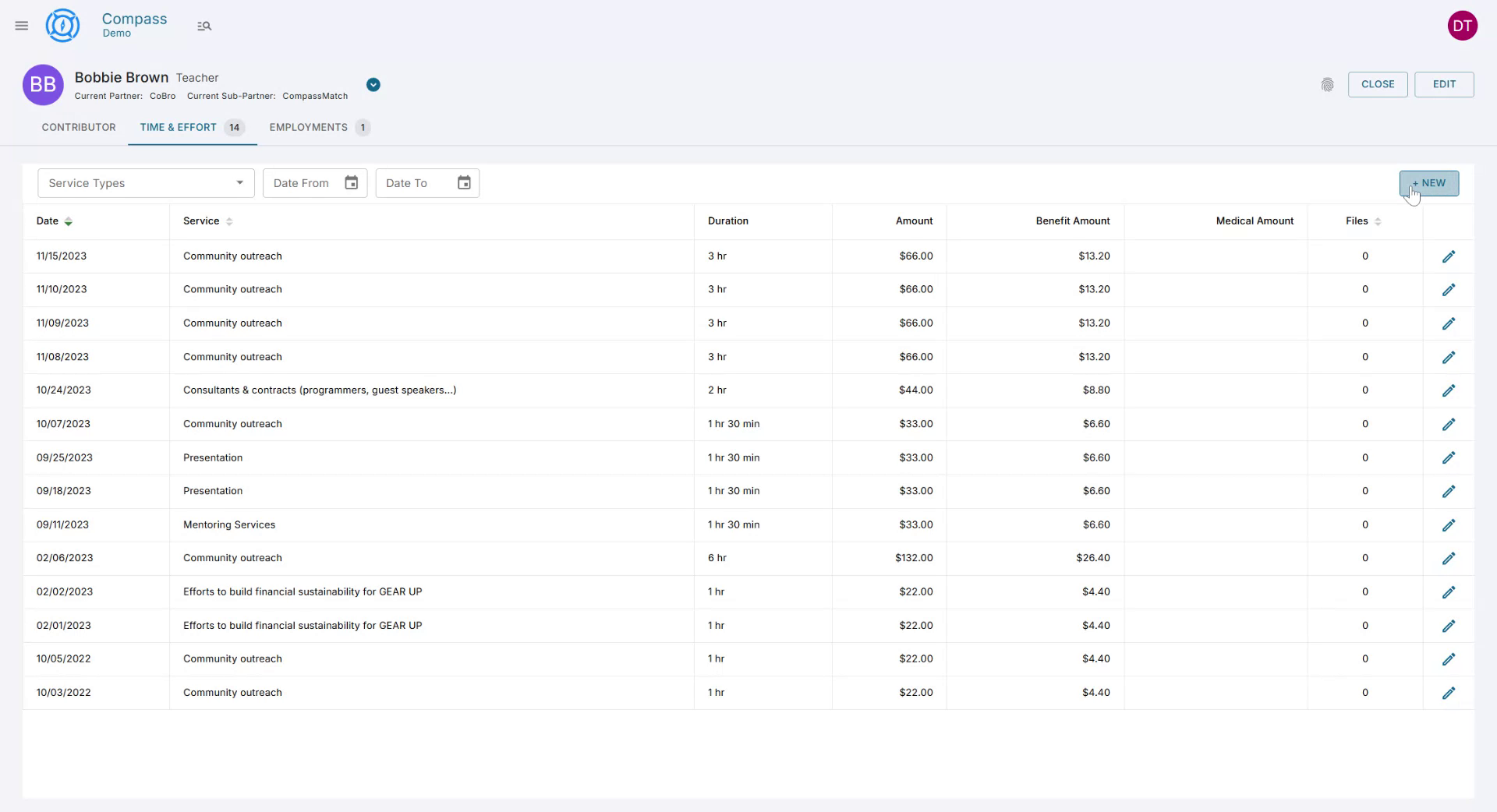Click the EDIT button
The height and width of the screenshot is (812, 1497).
pyautogui.click(x=1444, y=84)
